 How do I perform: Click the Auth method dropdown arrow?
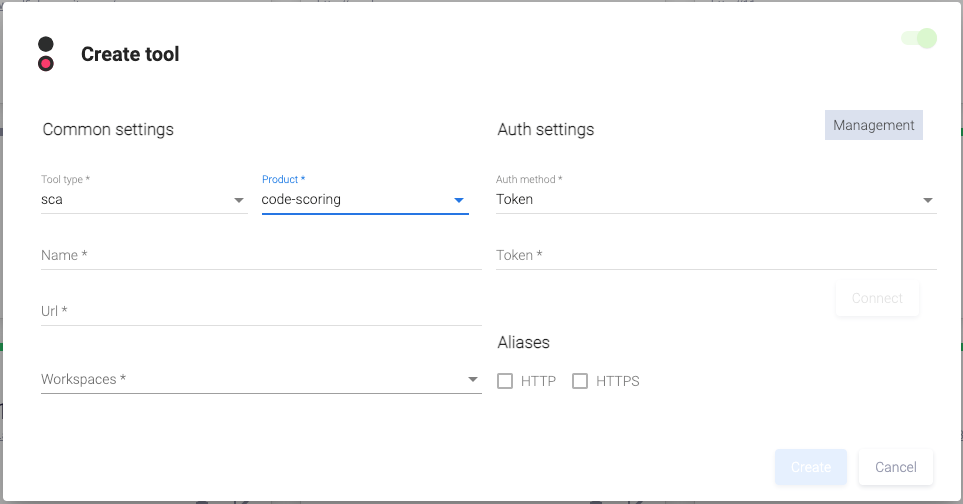[928, 200]
